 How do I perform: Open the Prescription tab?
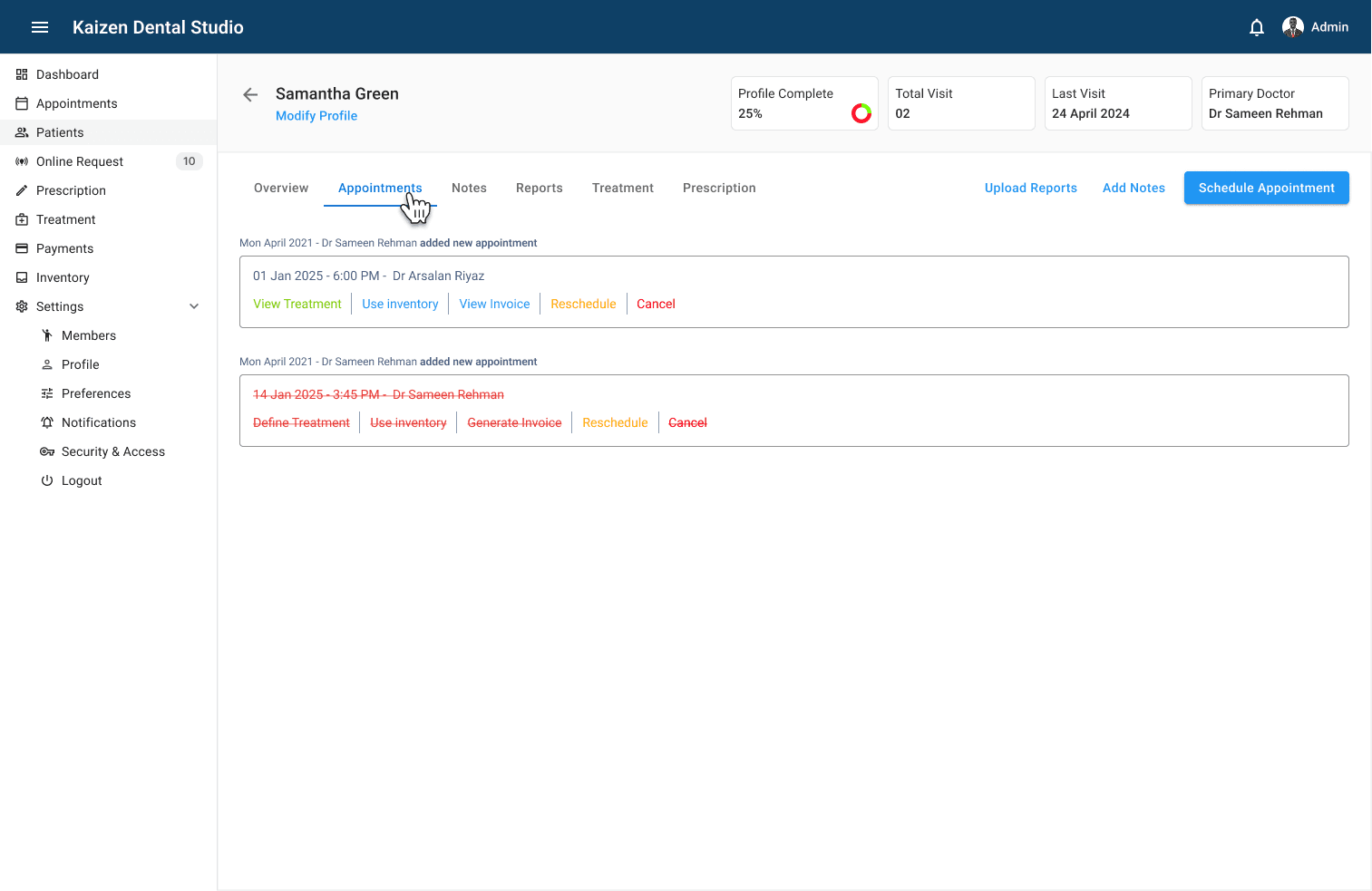pyautogui.click(x=718, y=188)
